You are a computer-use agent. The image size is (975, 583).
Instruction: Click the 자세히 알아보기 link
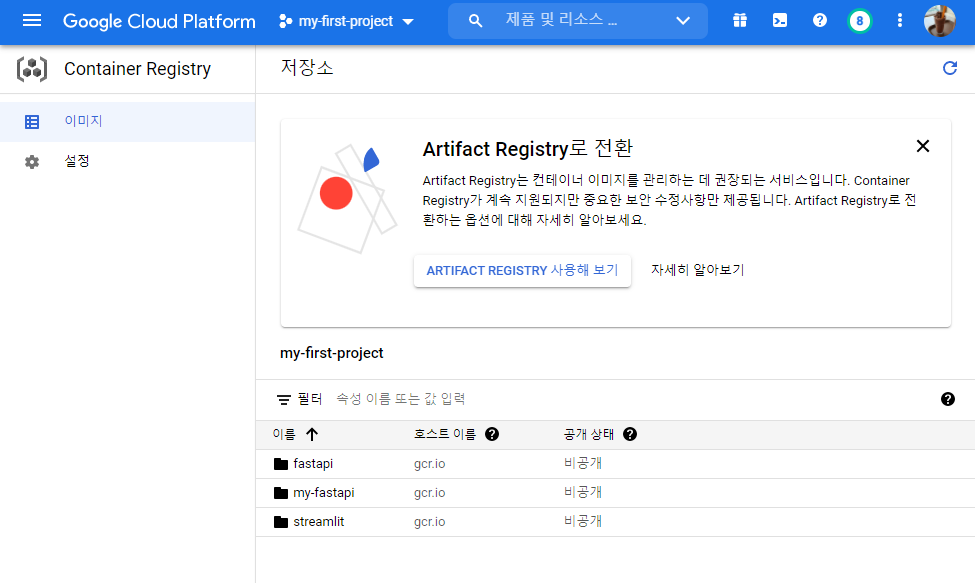click(697, 270)
